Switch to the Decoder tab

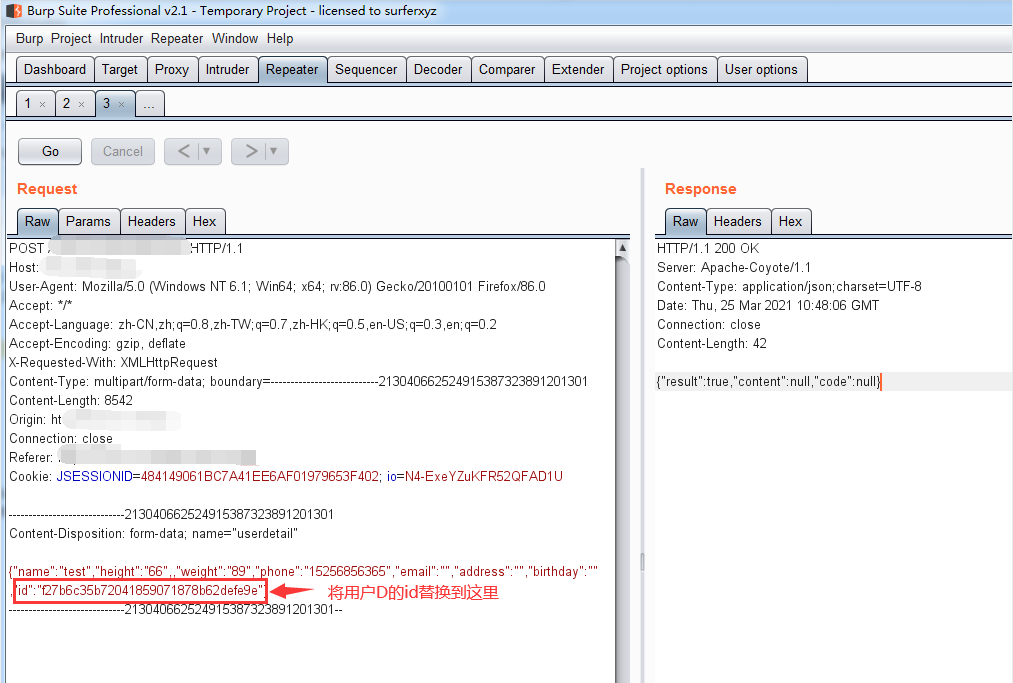click(x=438, y=70)
